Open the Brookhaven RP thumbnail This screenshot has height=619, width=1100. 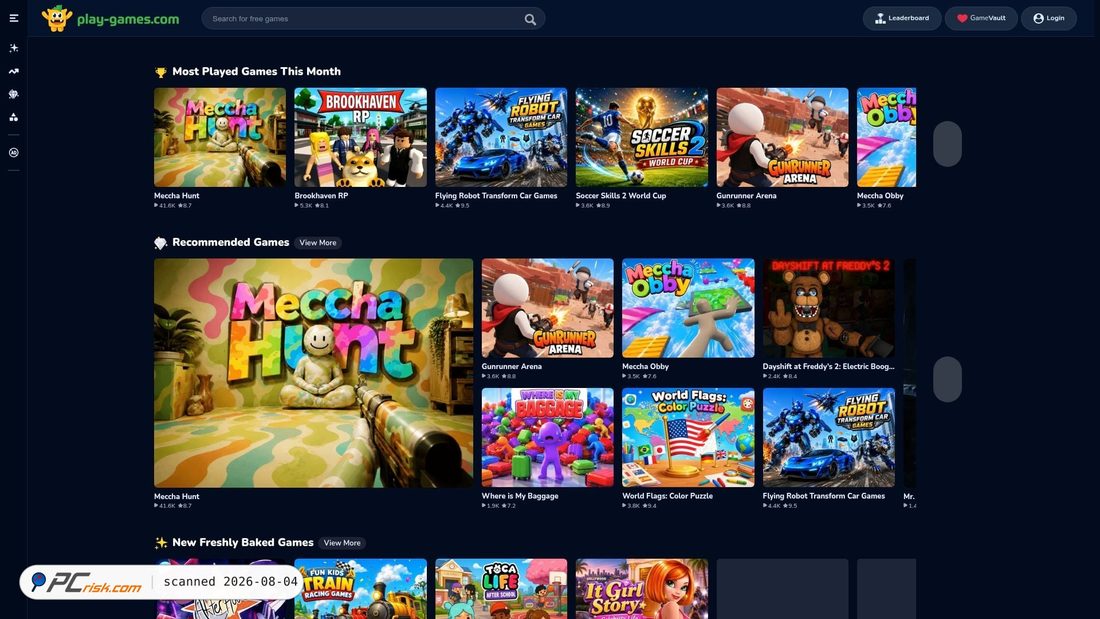361,138
